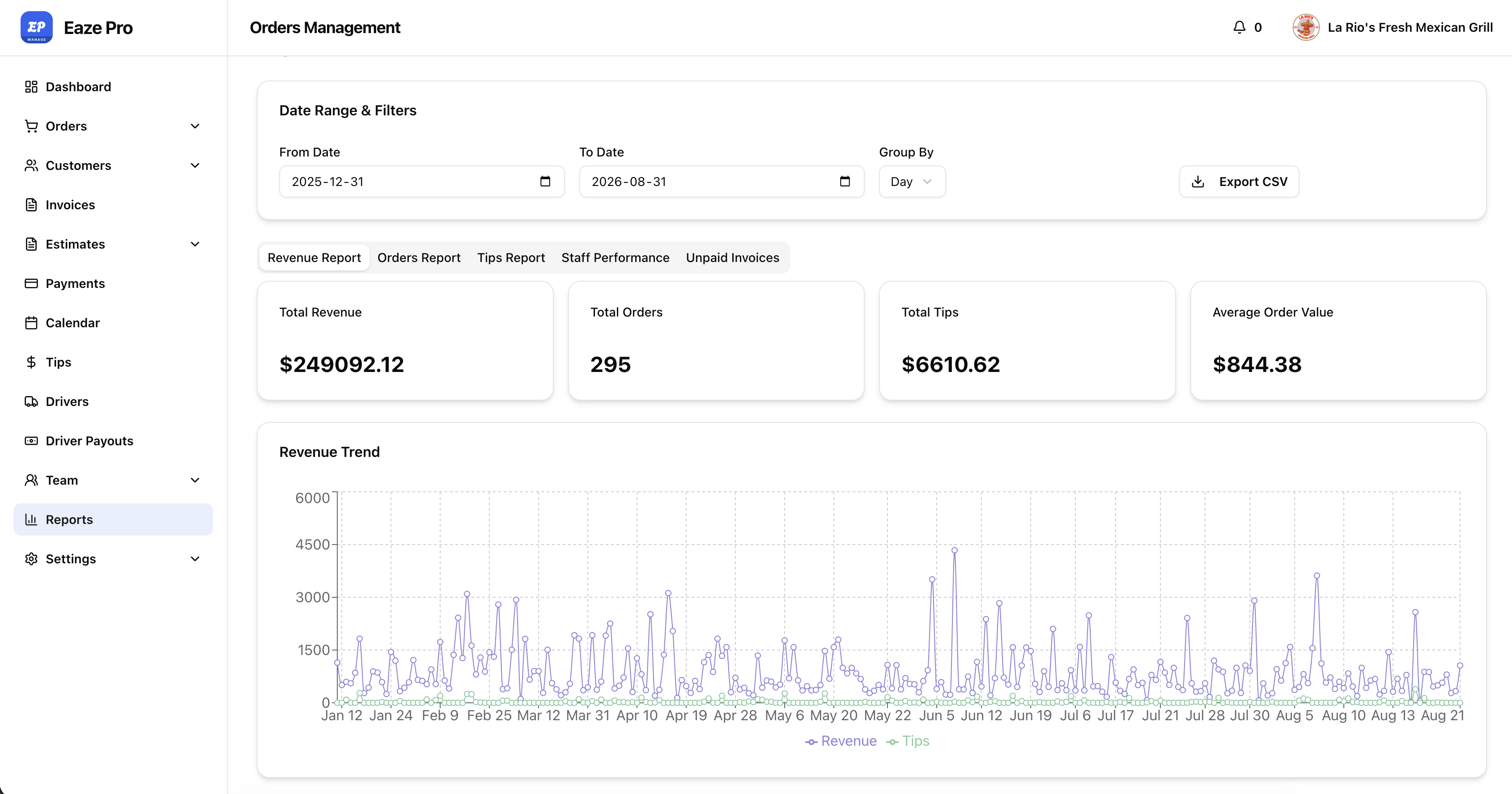Click the Dashboard grid icon
The width and height of the screenshot is (1512, 794).
(x=31, y=87)
